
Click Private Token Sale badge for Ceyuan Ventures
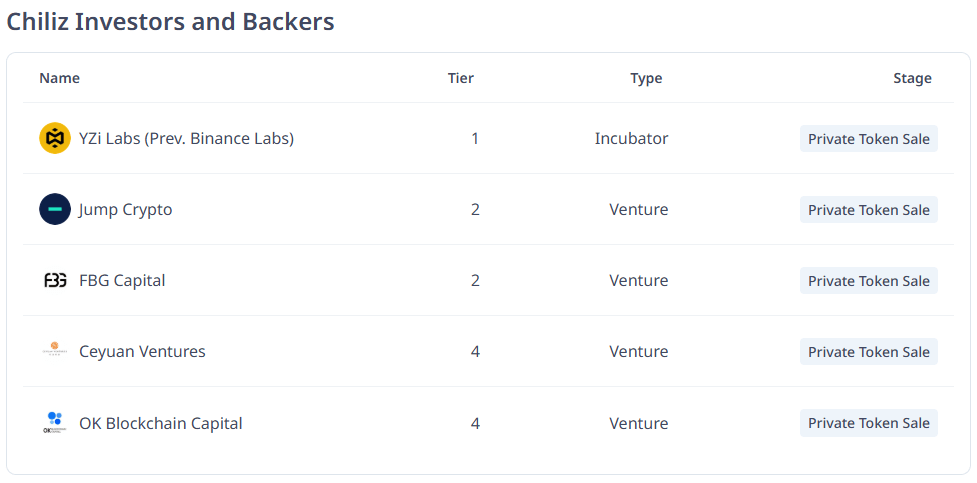[x=868, y=352]
